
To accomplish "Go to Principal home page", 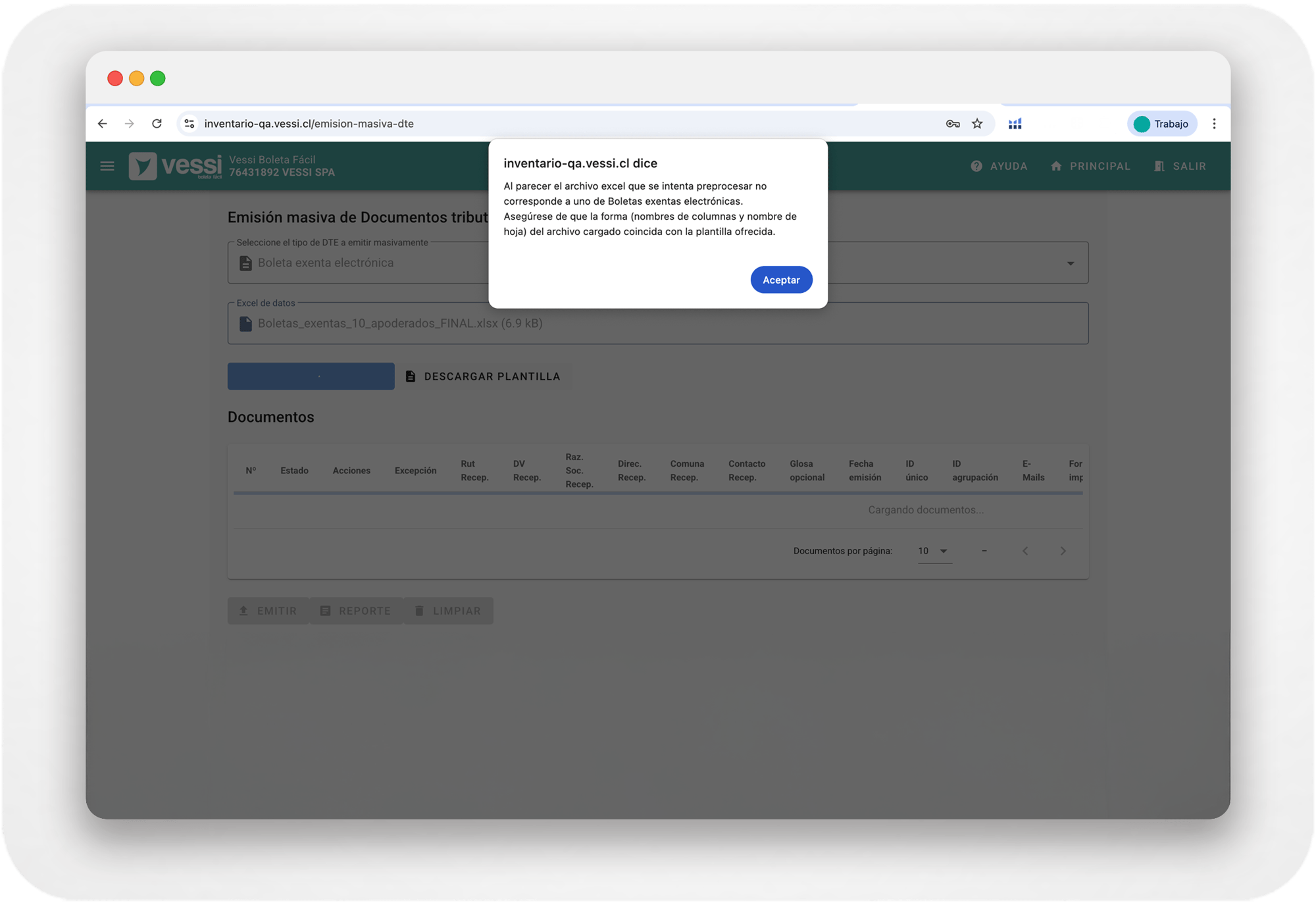I will tap(1090, 166).
